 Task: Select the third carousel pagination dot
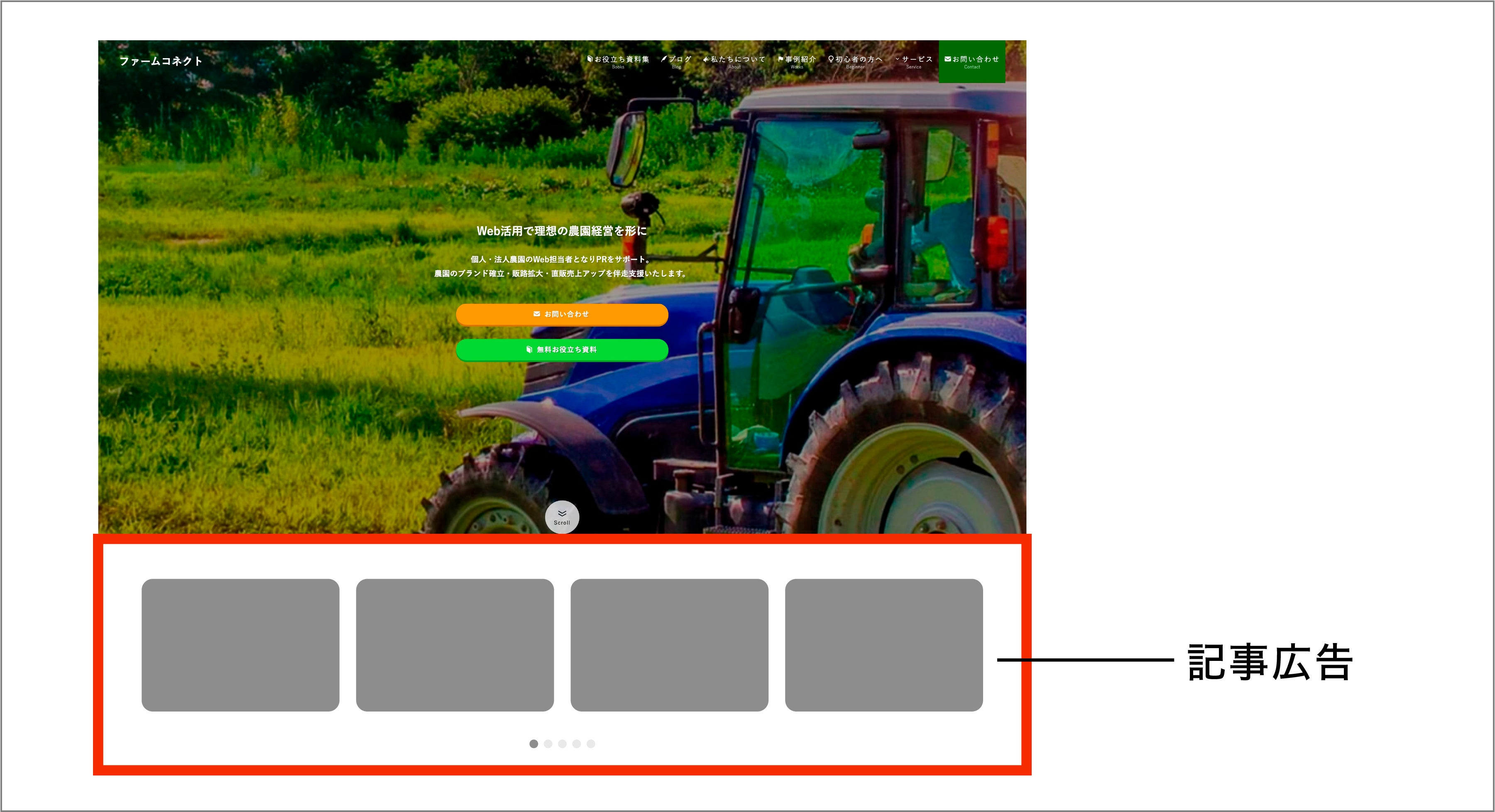tap(562, 744)
